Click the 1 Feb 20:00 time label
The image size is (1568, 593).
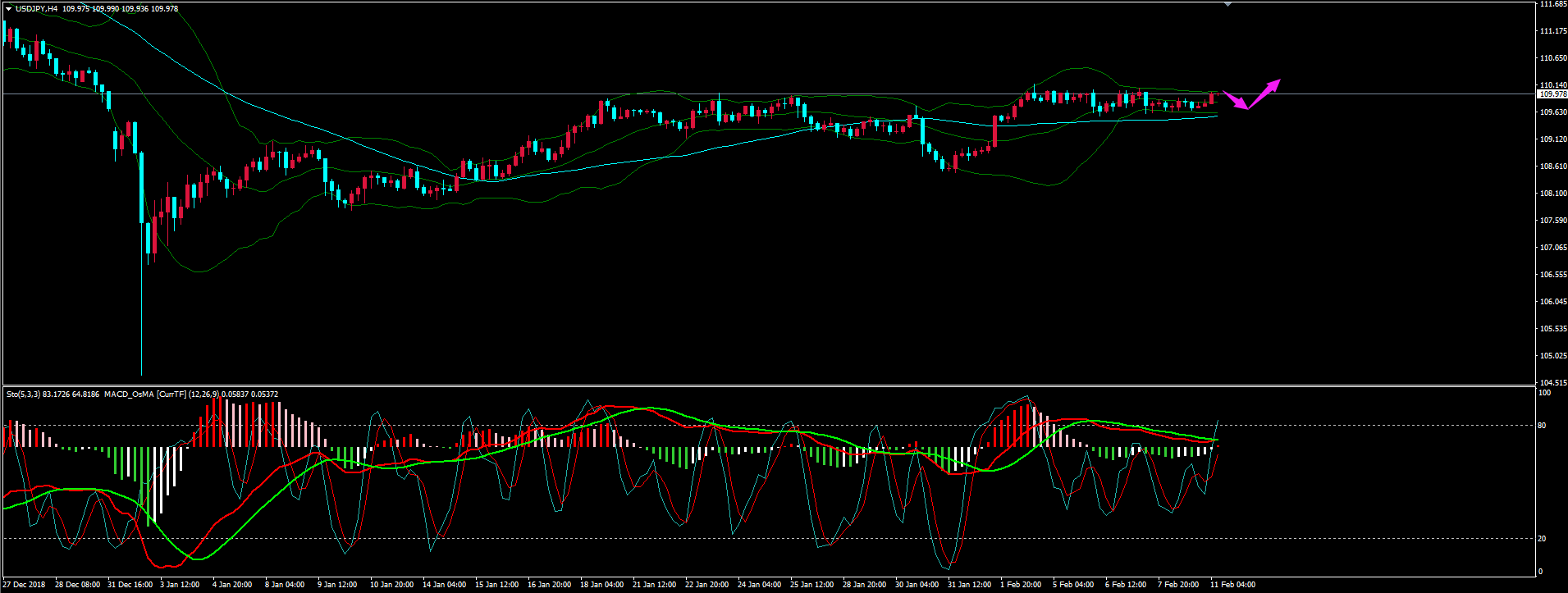pos(1021,585)
